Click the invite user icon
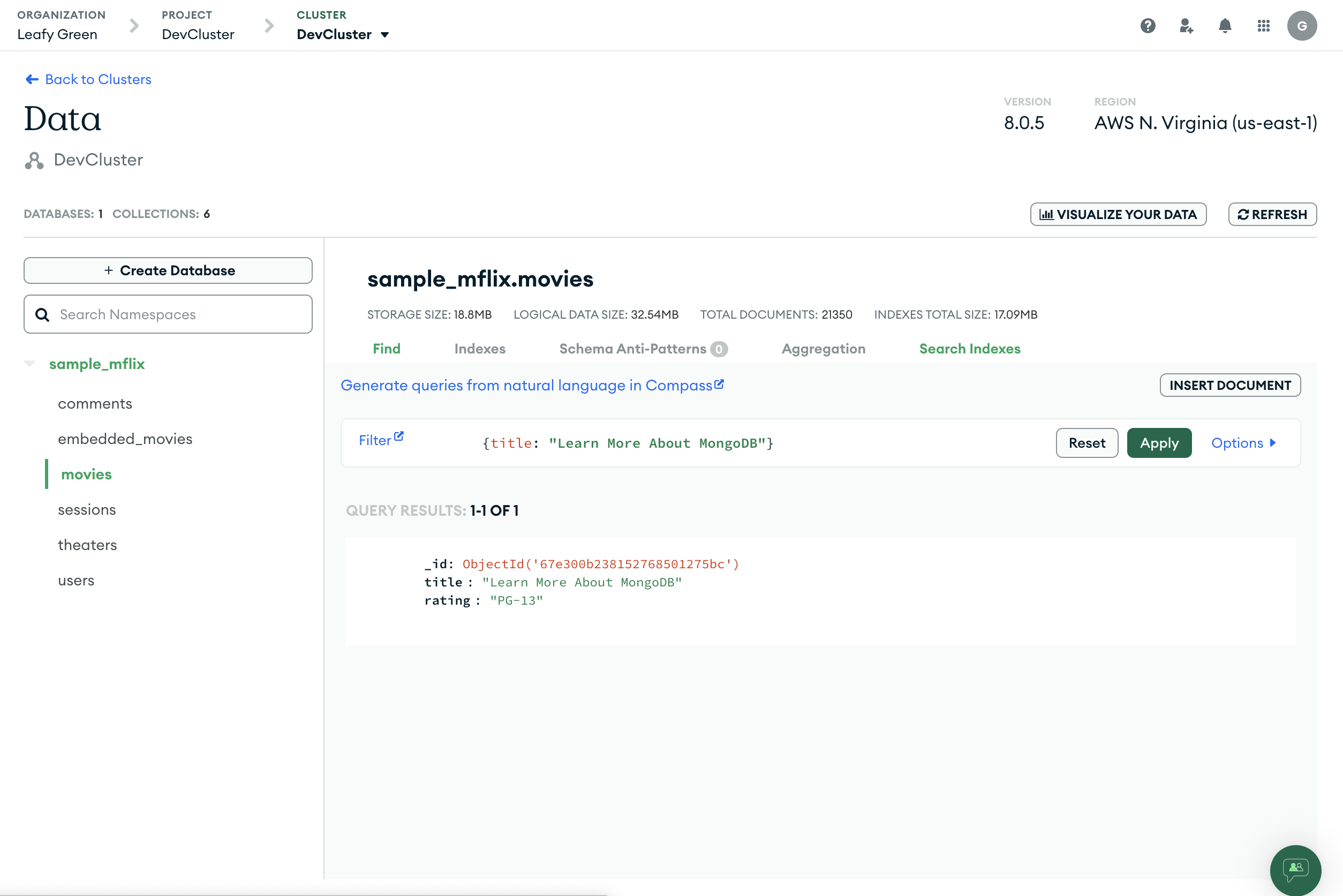The width and height of the screenshot is (1343, 896). coord(1187,26)
